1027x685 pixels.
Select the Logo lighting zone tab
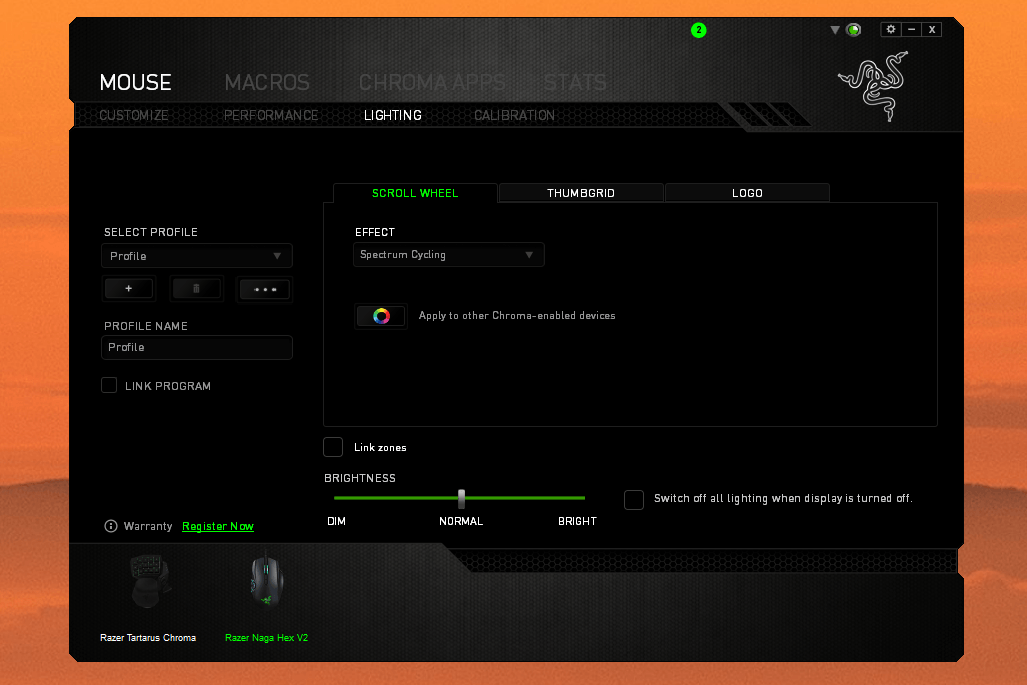tap(747, 193)
